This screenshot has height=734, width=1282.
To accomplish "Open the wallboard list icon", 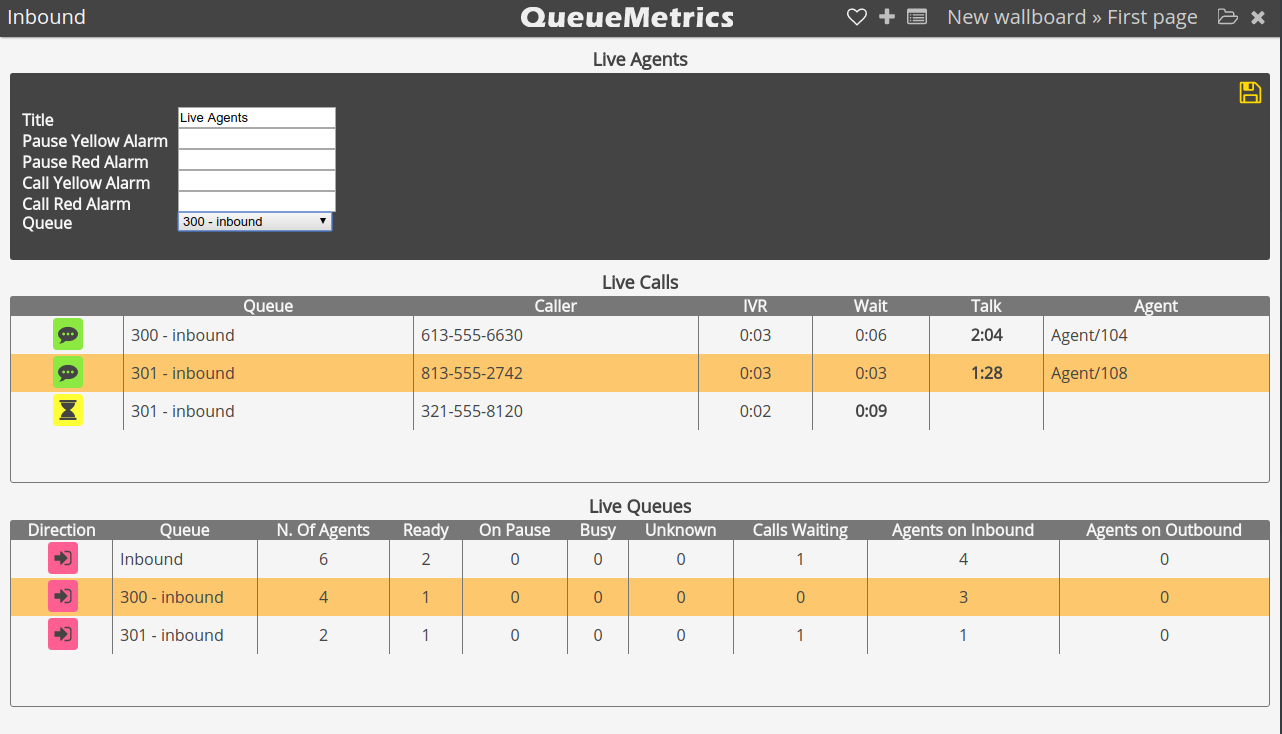I will click(917, 17).
